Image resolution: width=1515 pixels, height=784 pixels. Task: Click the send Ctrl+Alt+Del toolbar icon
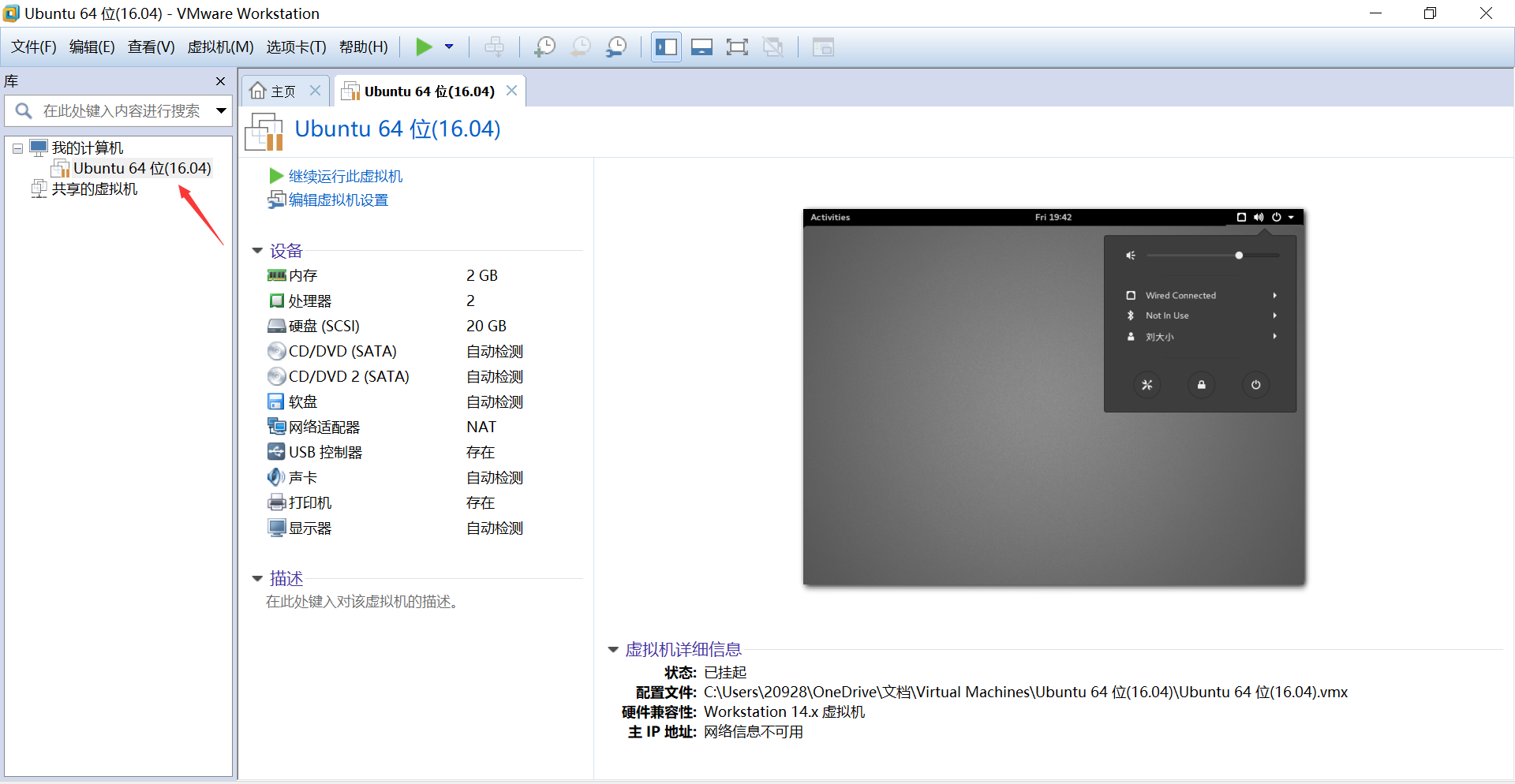coord(495,47)
